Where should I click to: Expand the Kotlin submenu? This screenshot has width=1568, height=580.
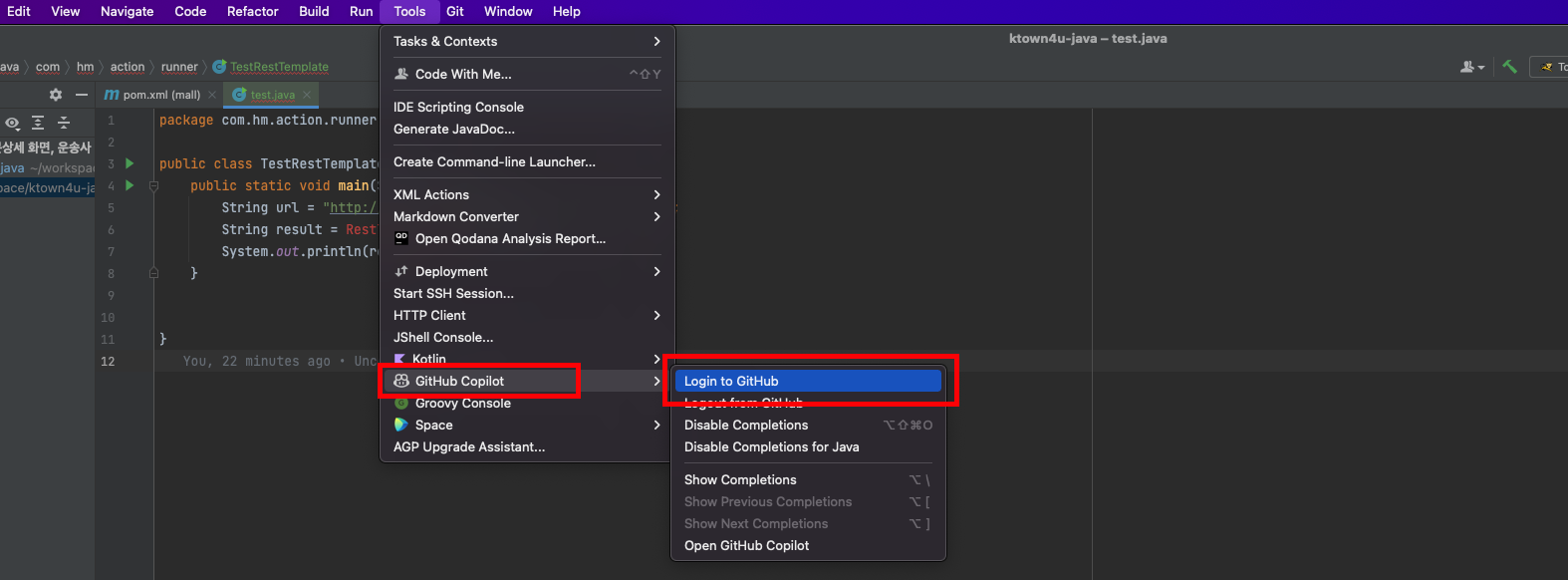(x=527, y=359)
